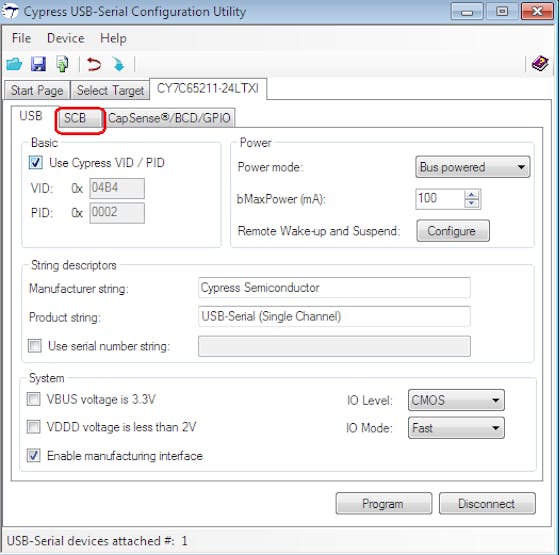The height and width of the screenshot is (555, 560).
Task: Enable Use serial number string checkbox
Action: [x=35, y=346]
